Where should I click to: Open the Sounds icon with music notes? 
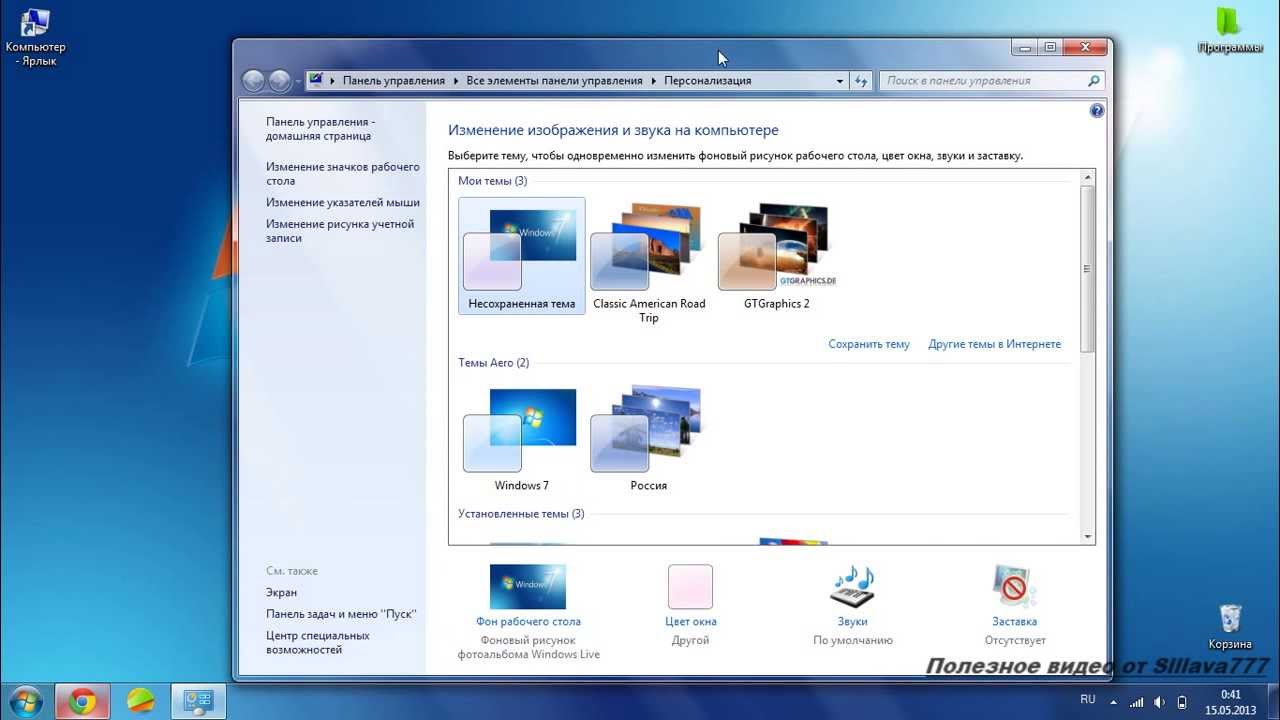pos(852,587)
